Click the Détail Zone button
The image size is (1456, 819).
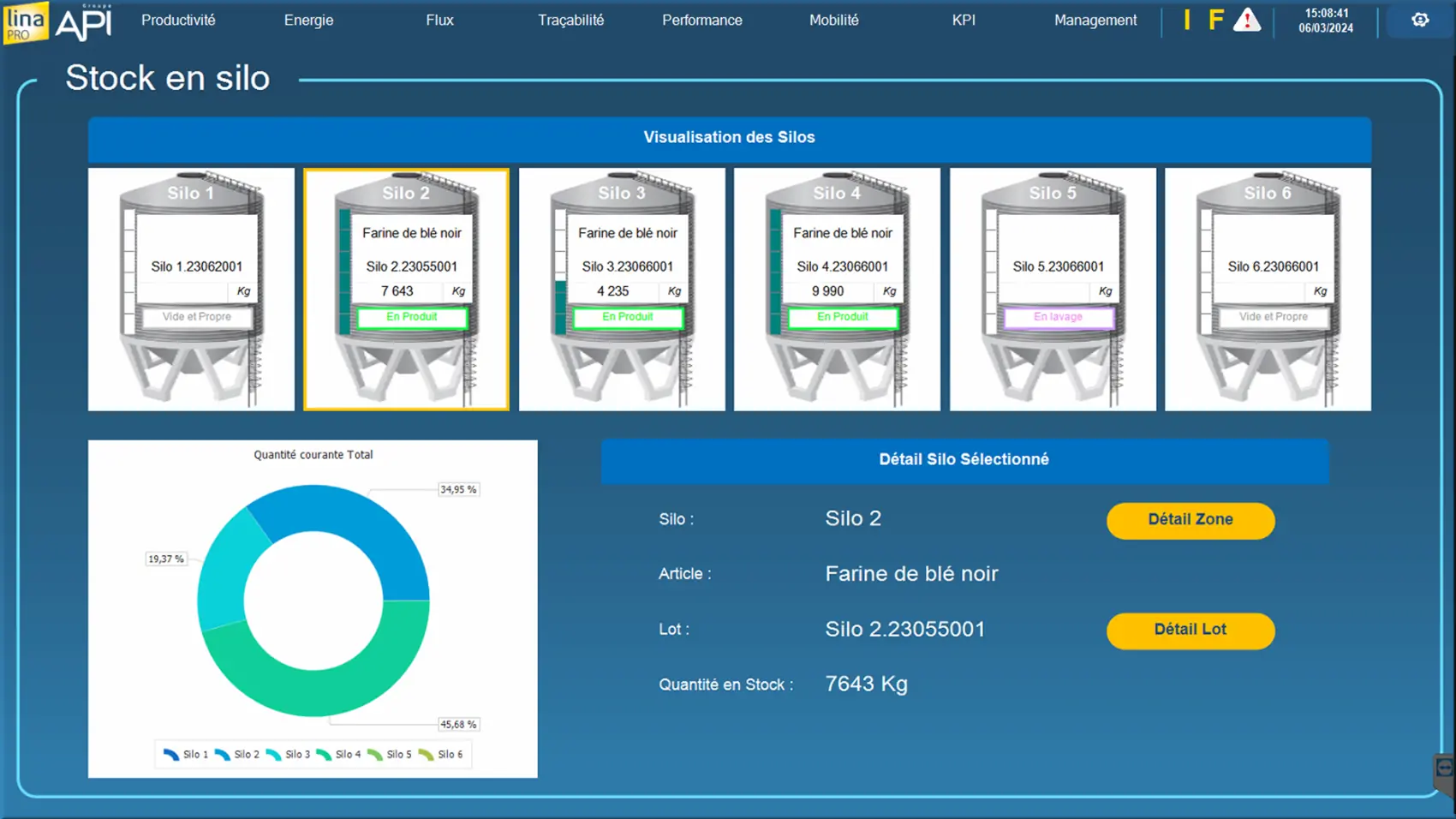(1190, 520)
